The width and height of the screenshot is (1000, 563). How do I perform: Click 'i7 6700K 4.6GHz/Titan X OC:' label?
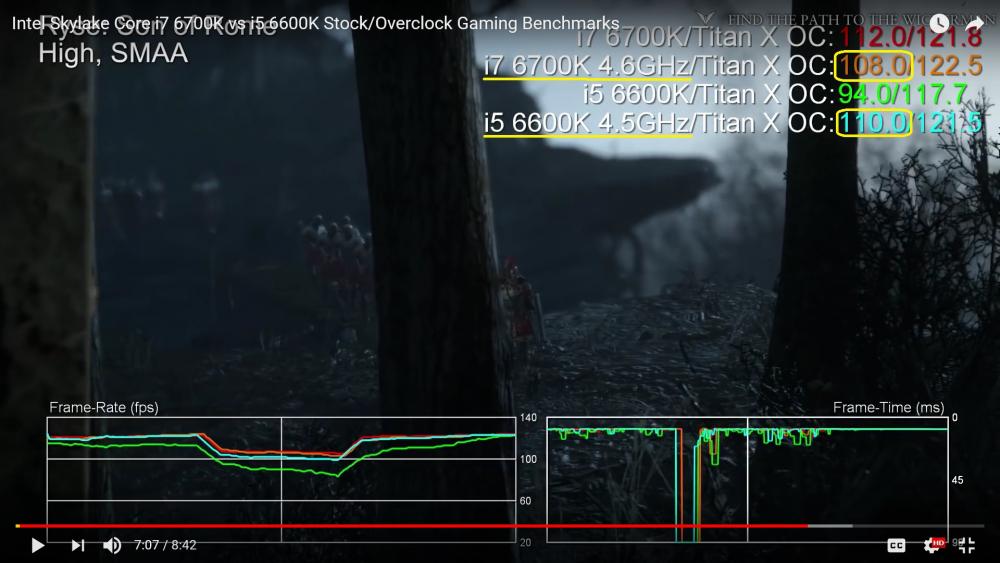659,66
